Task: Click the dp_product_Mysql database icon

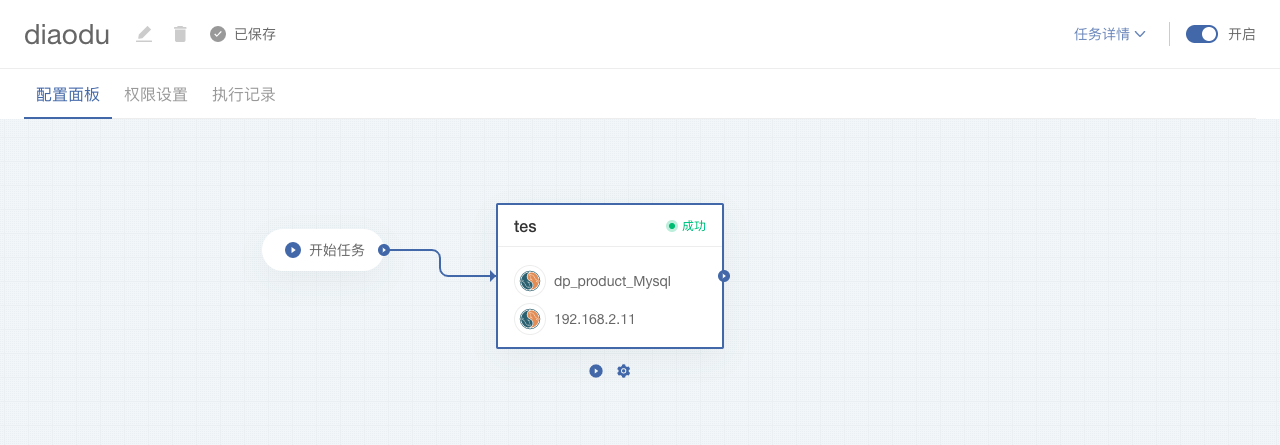Action: coord(530,281)
